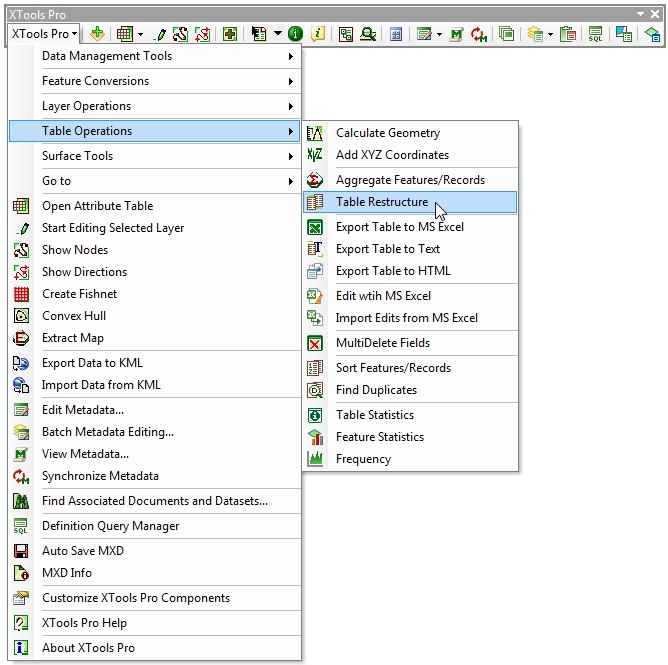Viewport: 668px width, 665px height.
Task: Click the green add-arrow toolbar icon
Action: [x=98, y=34]
